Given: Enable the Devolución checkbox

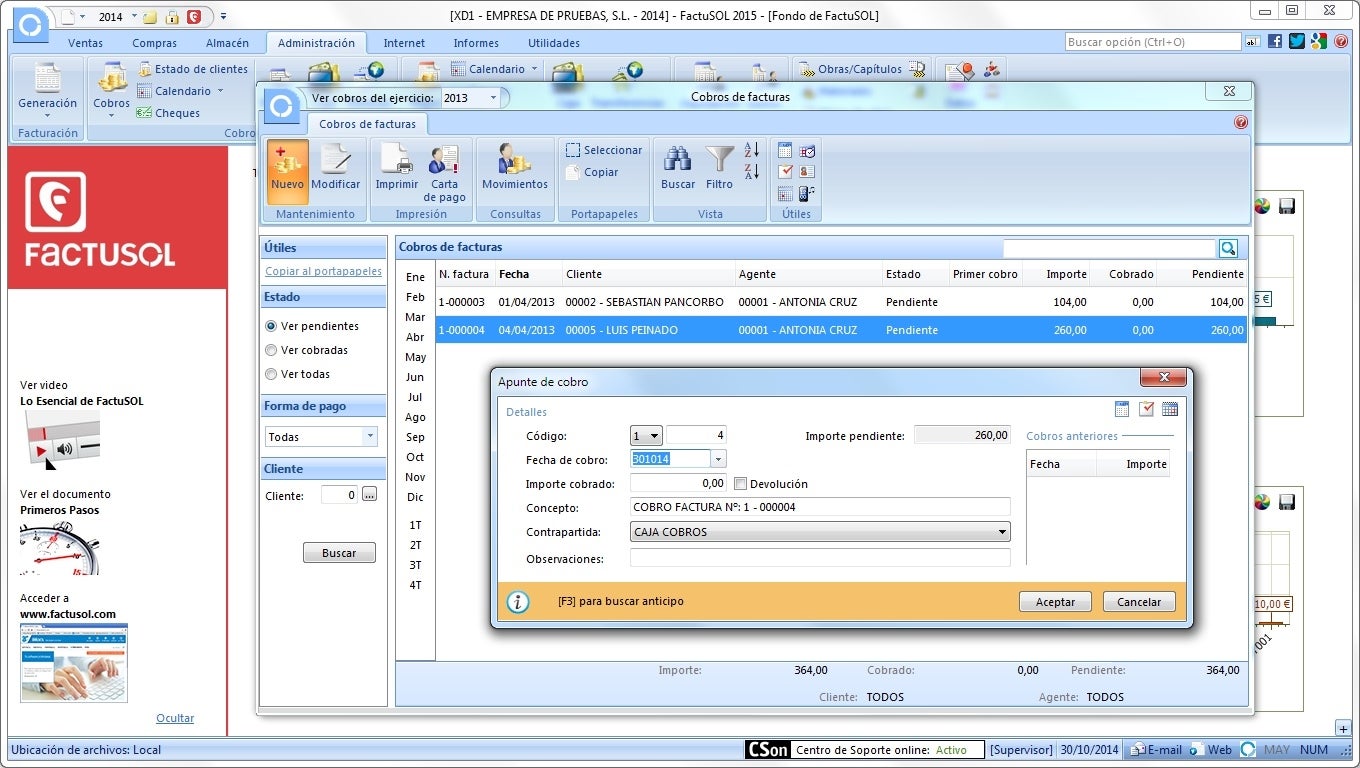Looking at the screenshot, I should point(741,484).
